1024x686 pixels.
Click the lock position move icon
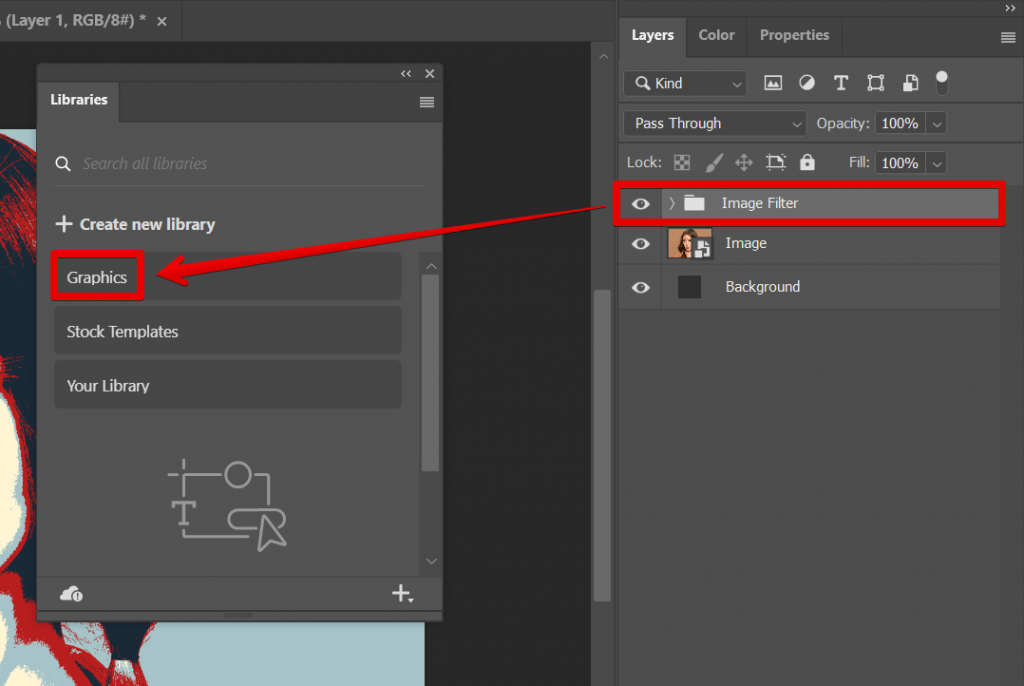point(744,163)
